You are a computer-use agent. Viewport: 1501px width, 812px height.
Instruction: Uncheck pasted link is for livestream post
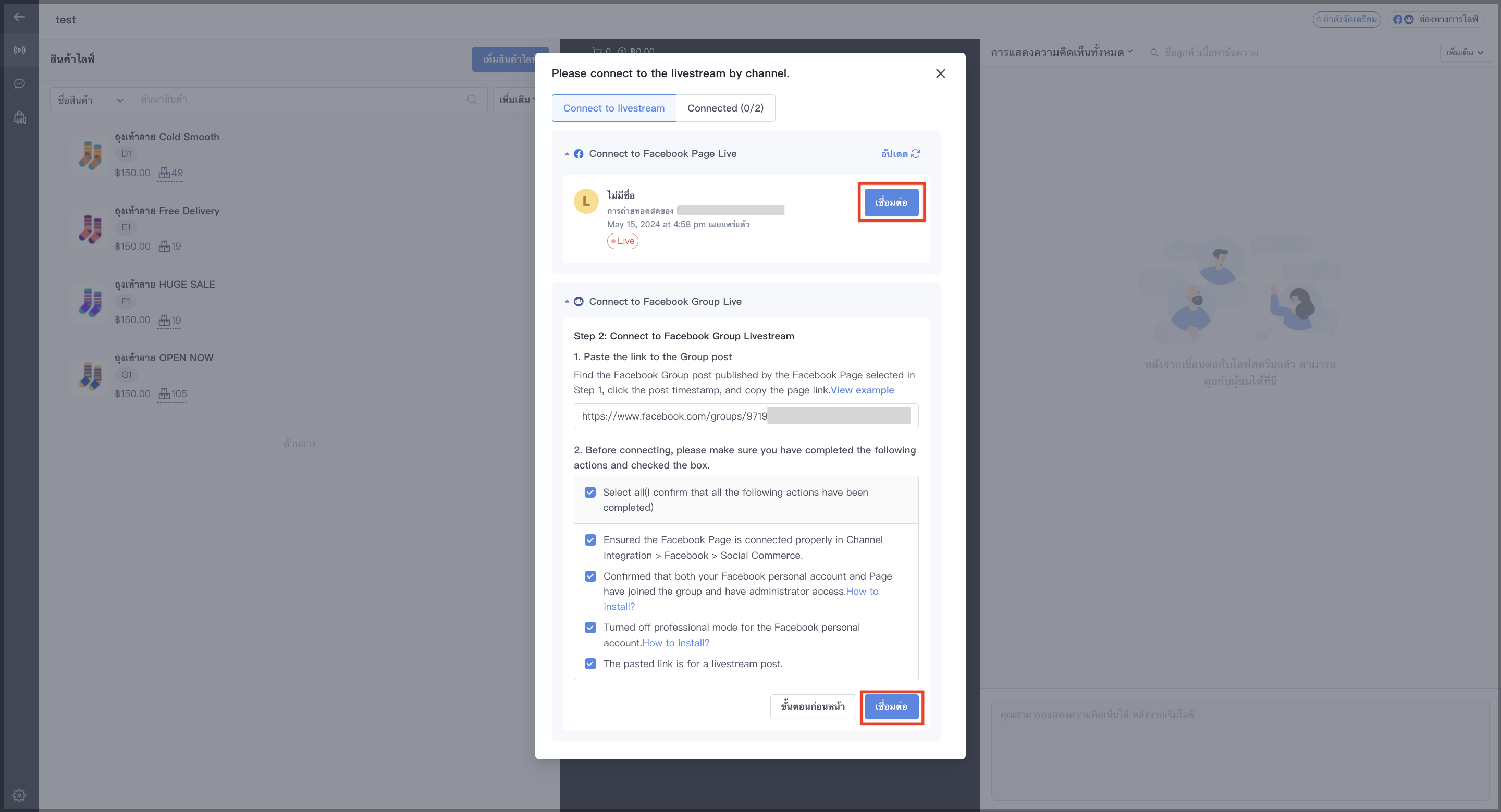tap(589, 664)
